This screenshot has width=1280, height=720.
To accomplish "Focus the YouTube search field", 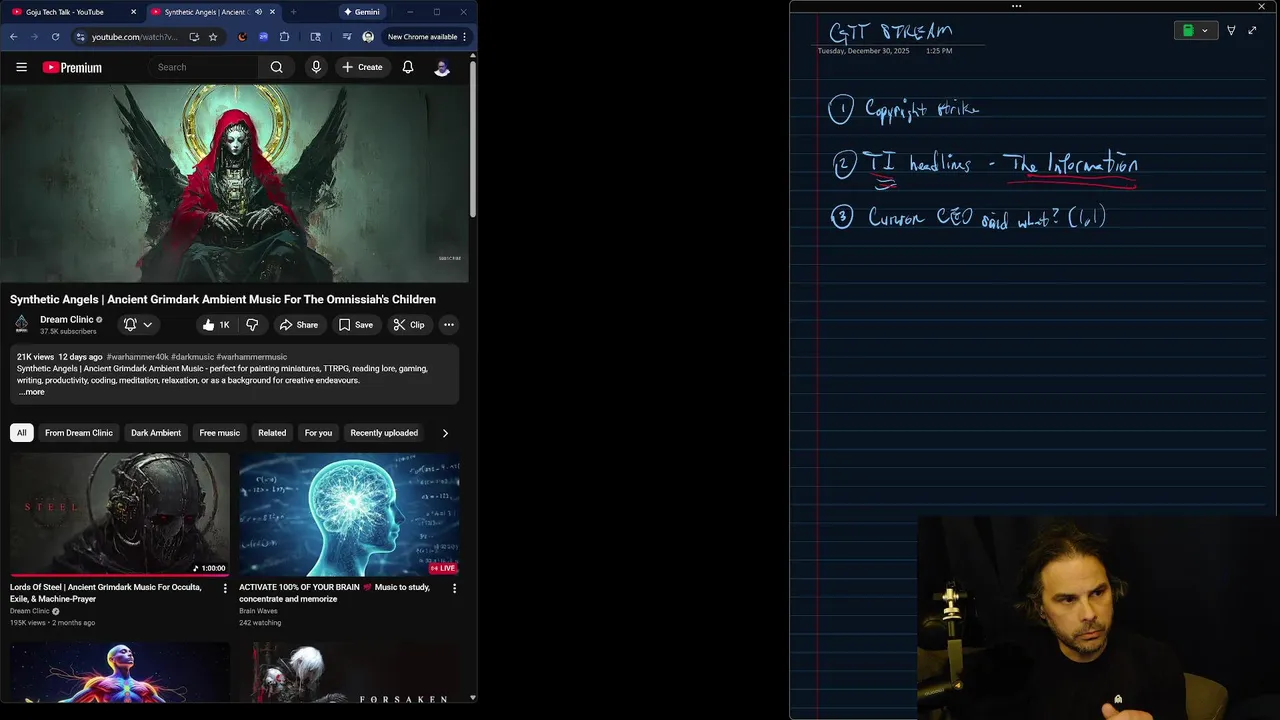I will click(203, 67).
